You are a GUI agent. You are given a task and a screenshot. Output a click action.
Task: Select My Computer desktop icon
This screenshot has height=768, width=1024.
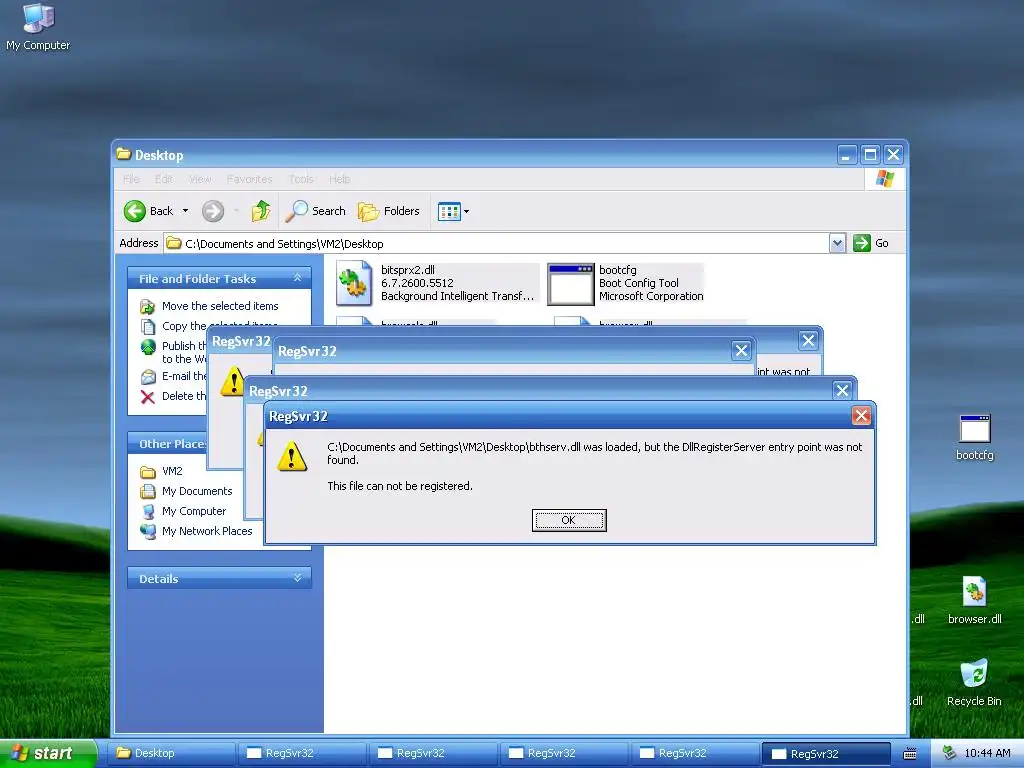(38, 27)
